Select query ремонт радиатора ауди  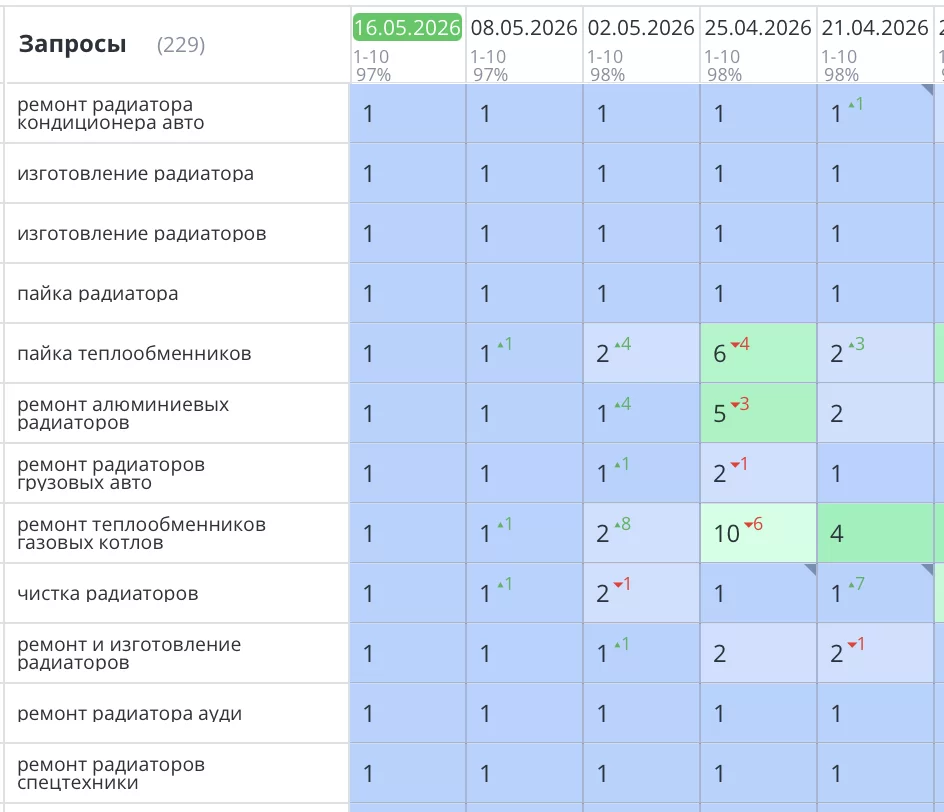tap(129, 714)
